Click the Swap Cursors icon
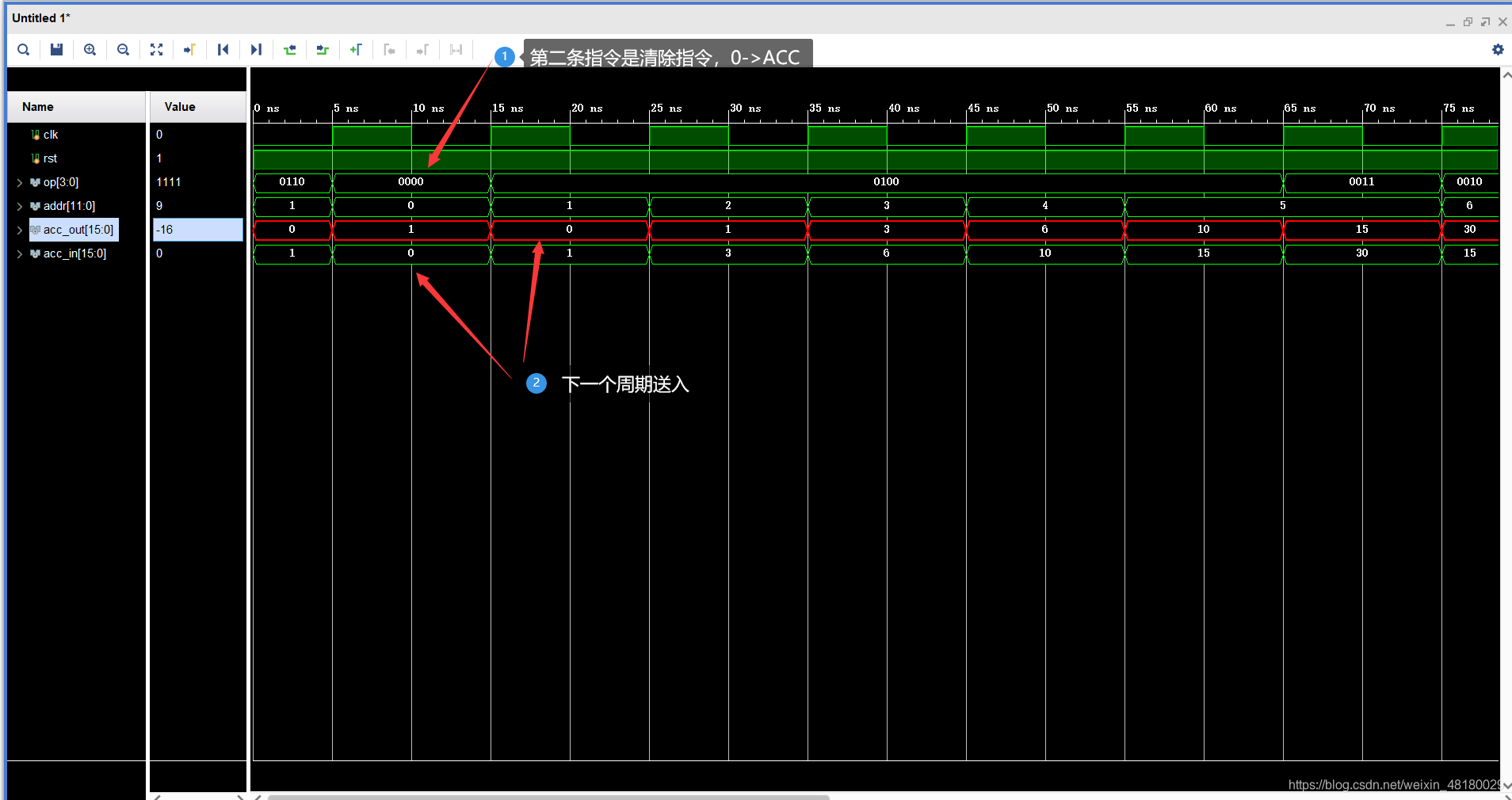This screenshot has width=1512, height=800. pyautogui.click(x=456, y=50)
